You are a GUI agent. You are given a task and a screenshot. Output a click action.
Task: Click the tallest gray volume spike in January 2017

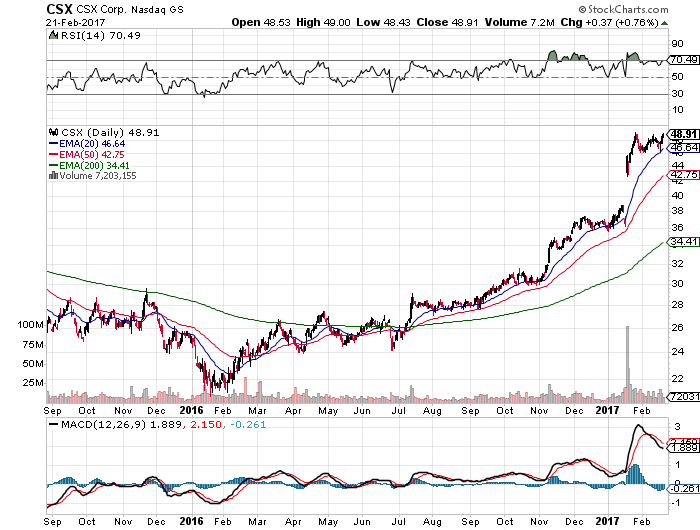[627, 364]
